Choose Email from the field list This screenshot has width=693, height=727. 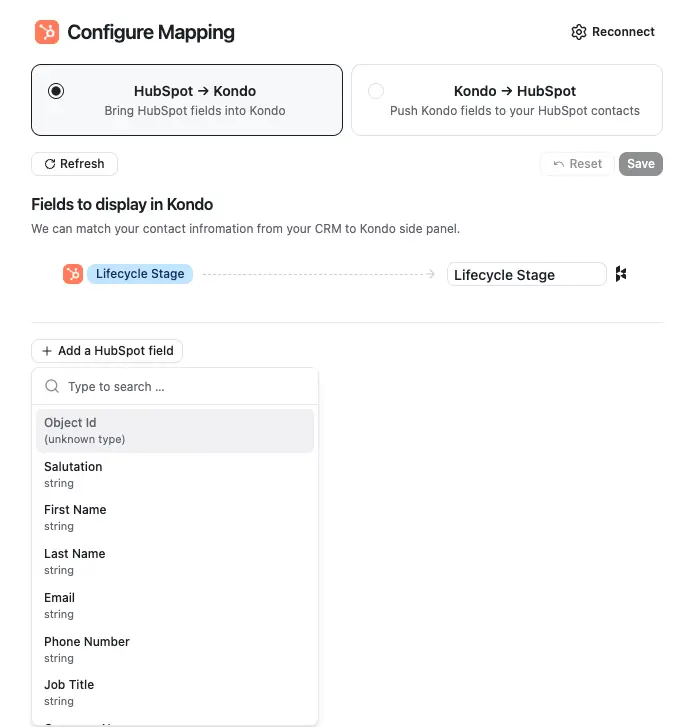175,606
